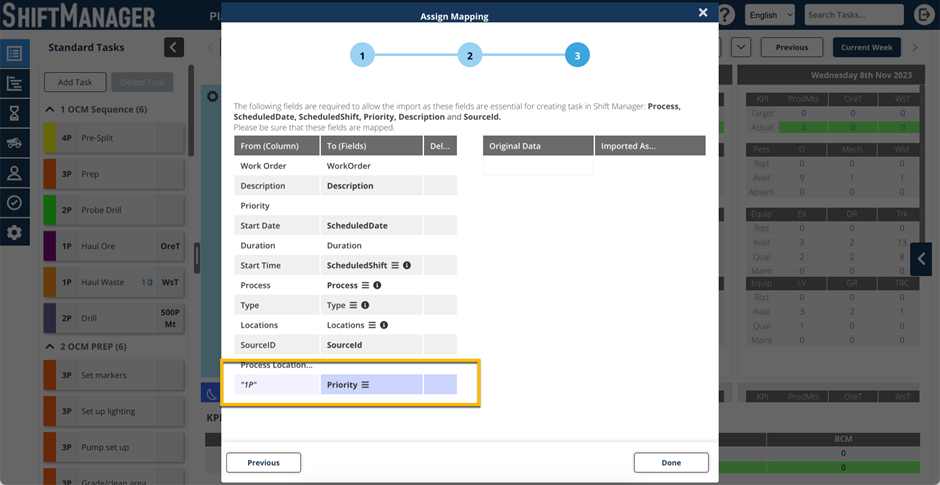Click the yellow swatch on Pre-Split task
The image size is (940, 485).
[49, 138]
